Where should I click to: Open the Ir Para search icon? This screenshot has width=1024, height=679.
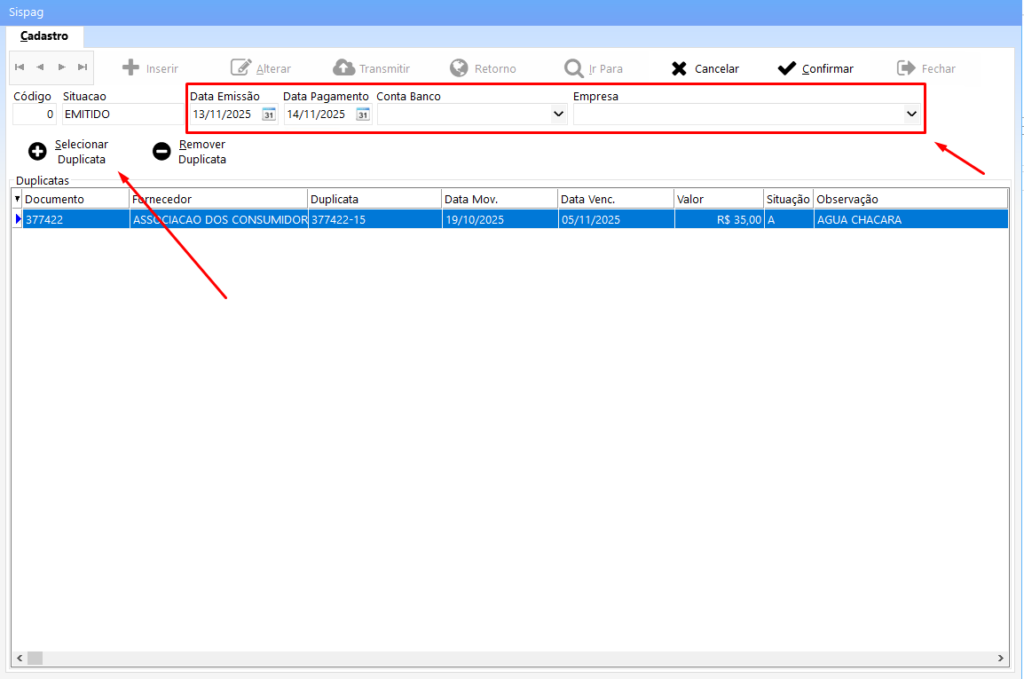tap(574, 68)
